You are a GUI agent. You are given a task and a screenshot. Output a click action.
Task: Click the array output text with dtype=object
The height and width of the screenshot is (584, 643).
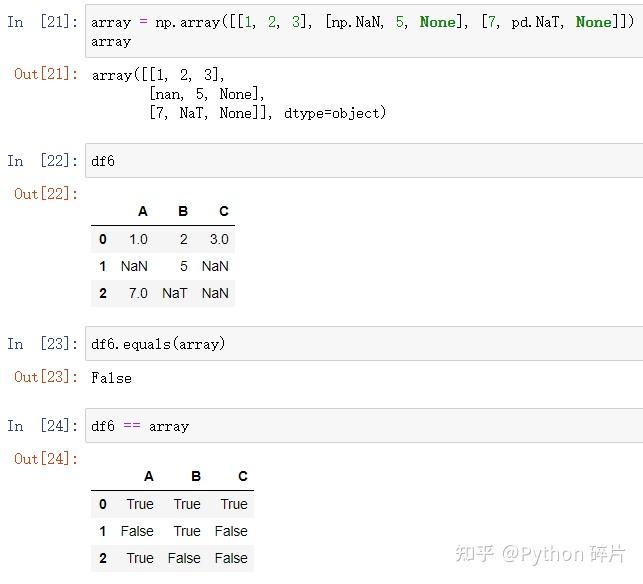click(238, 94)
